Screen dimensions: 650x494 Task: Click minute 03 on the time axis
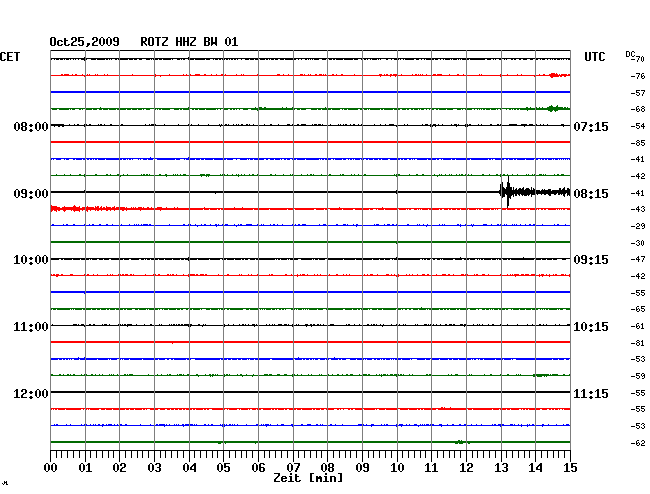154,468
